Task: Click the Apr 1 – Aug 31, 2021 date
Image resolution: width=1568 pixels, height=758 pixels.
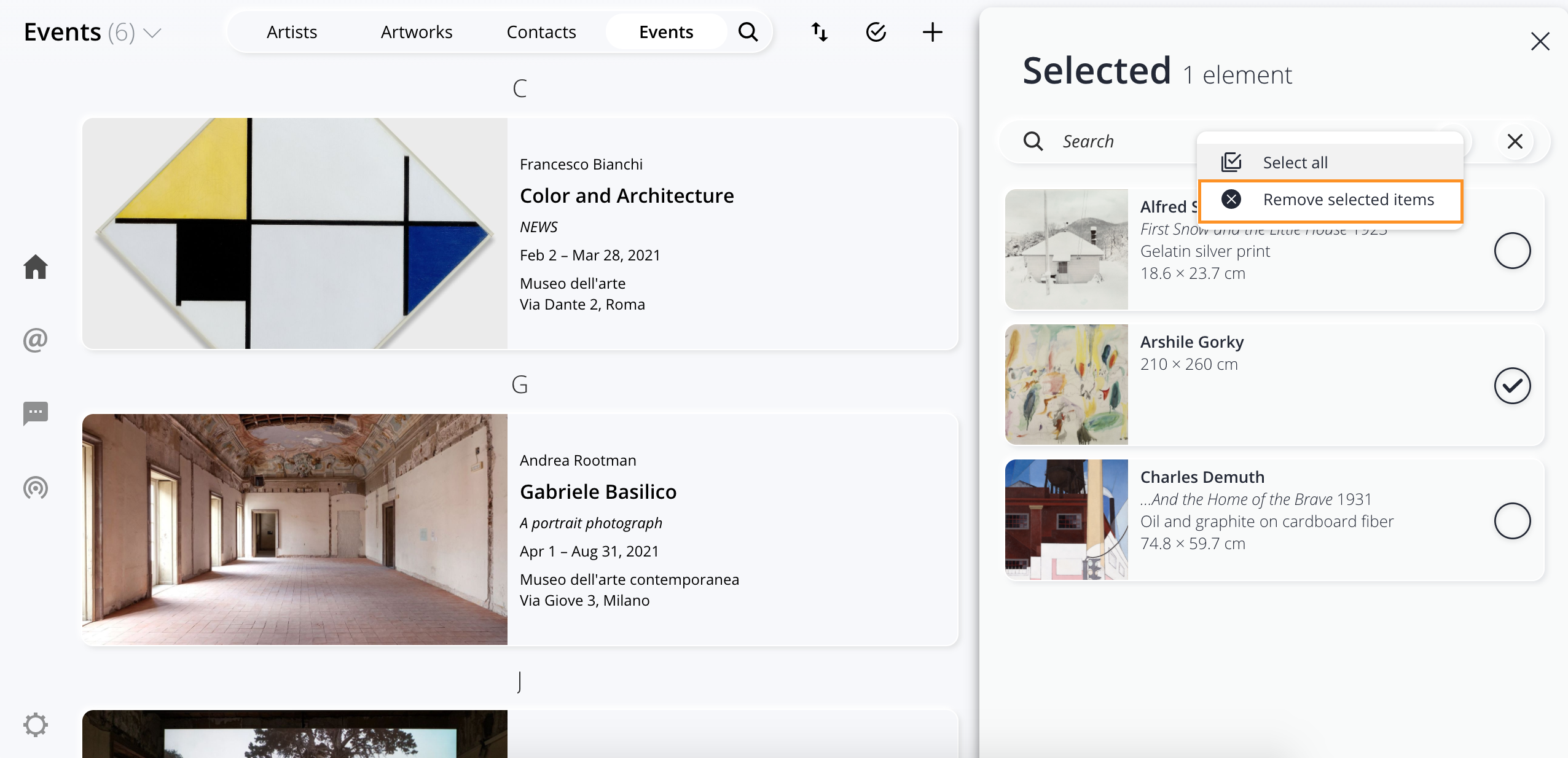Action: (589, 551)
